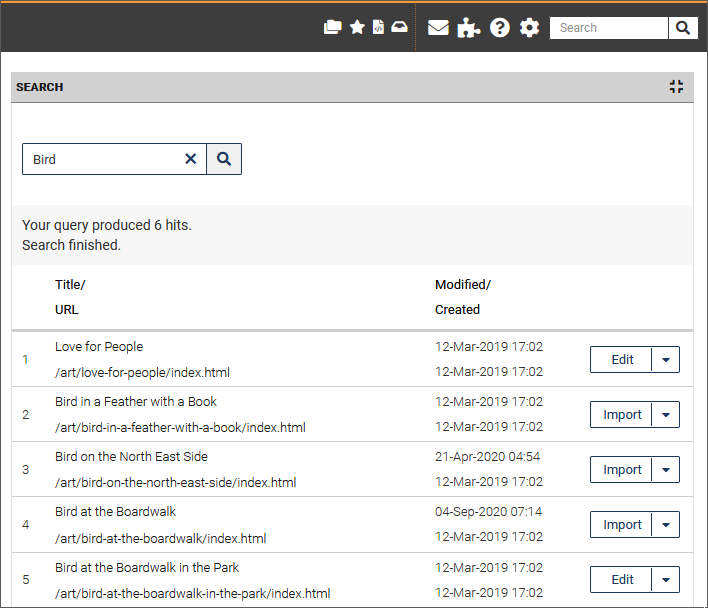Screen dimensions: 708x608
Task: Import Bird on the North East Side
Action: tap(621, 470)
